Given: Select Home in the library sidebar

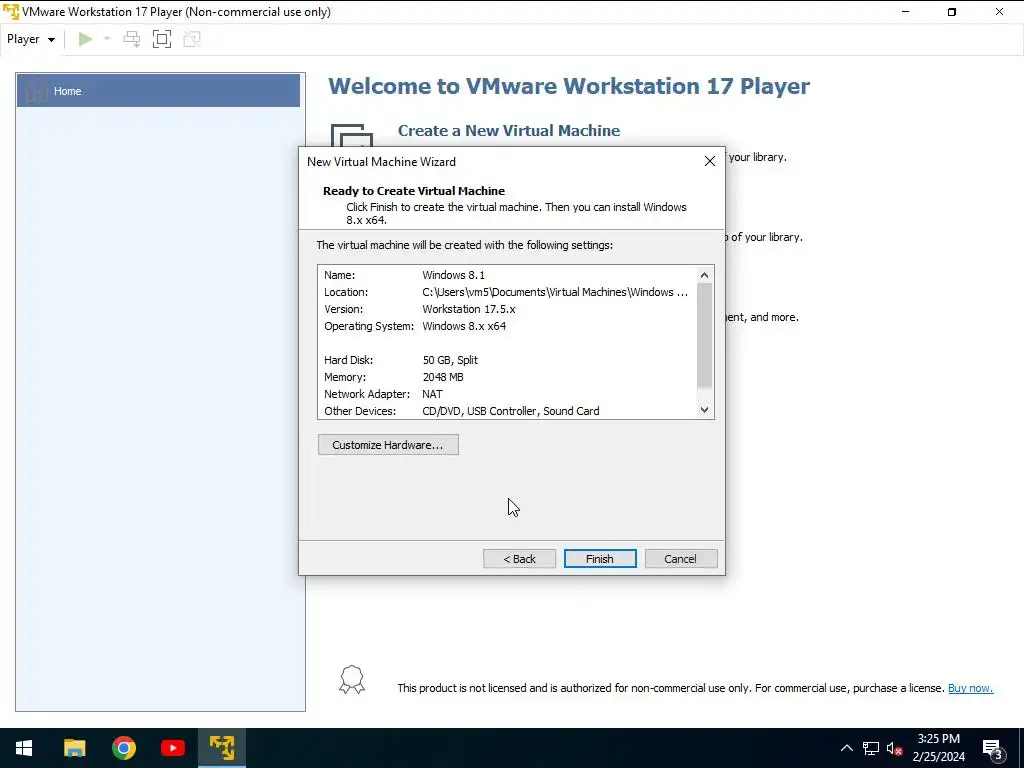Looking at the screenshot, I should [158, 91].
